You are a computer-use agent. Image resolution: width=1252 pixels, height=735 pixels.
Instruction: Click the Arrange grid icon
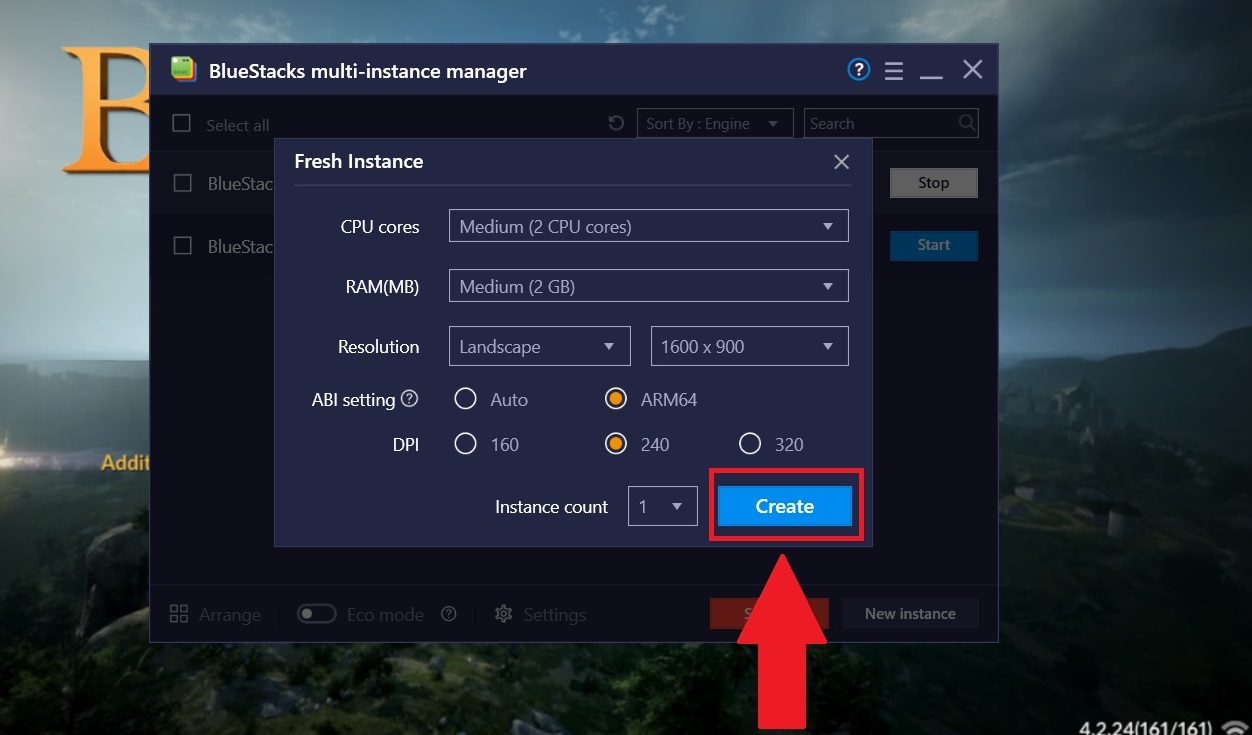179,614
